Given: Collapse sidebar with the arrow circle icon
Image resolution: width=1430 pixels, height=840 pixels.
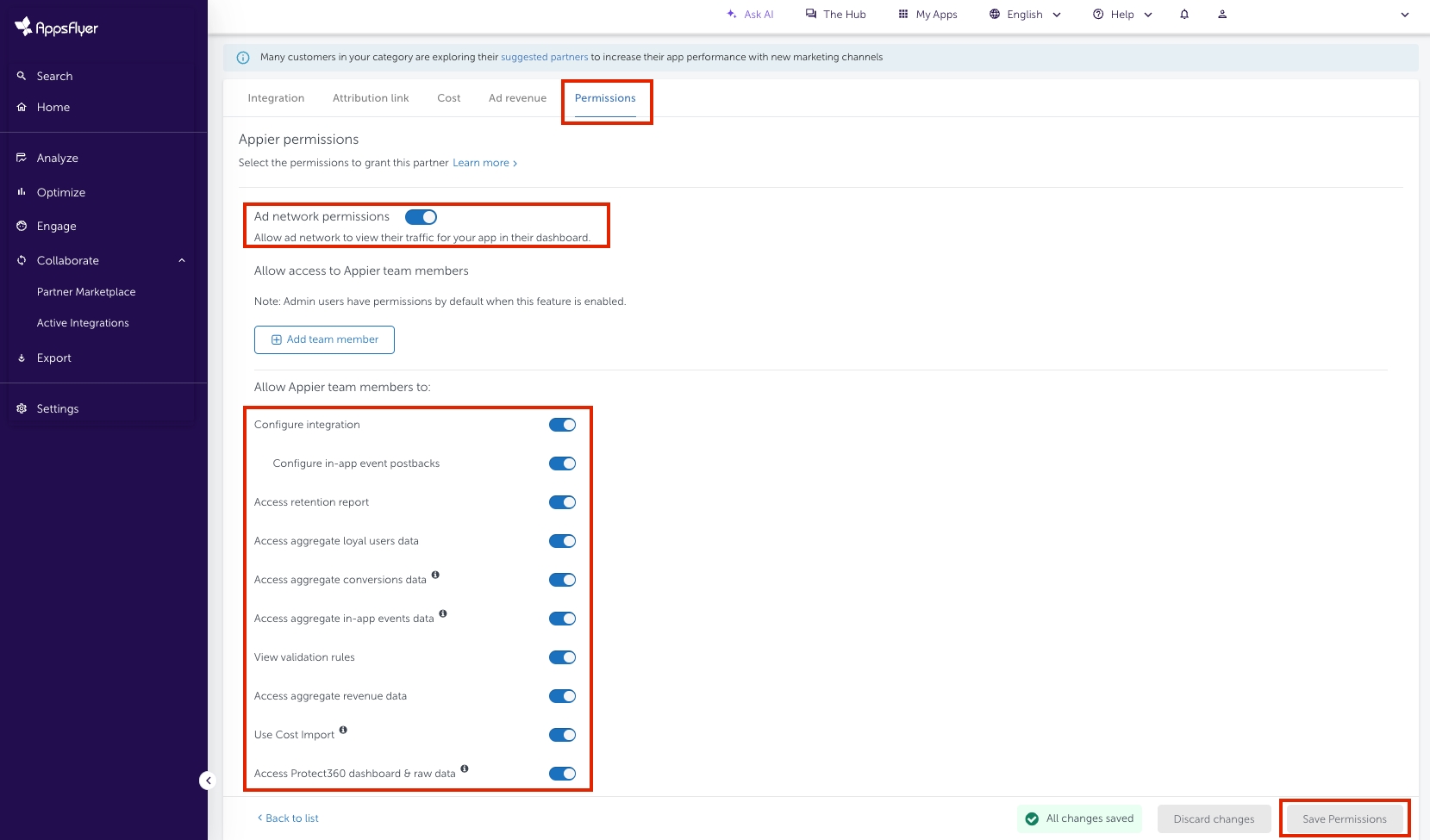Looking at the screenshot, I should [x=207, y=781].
